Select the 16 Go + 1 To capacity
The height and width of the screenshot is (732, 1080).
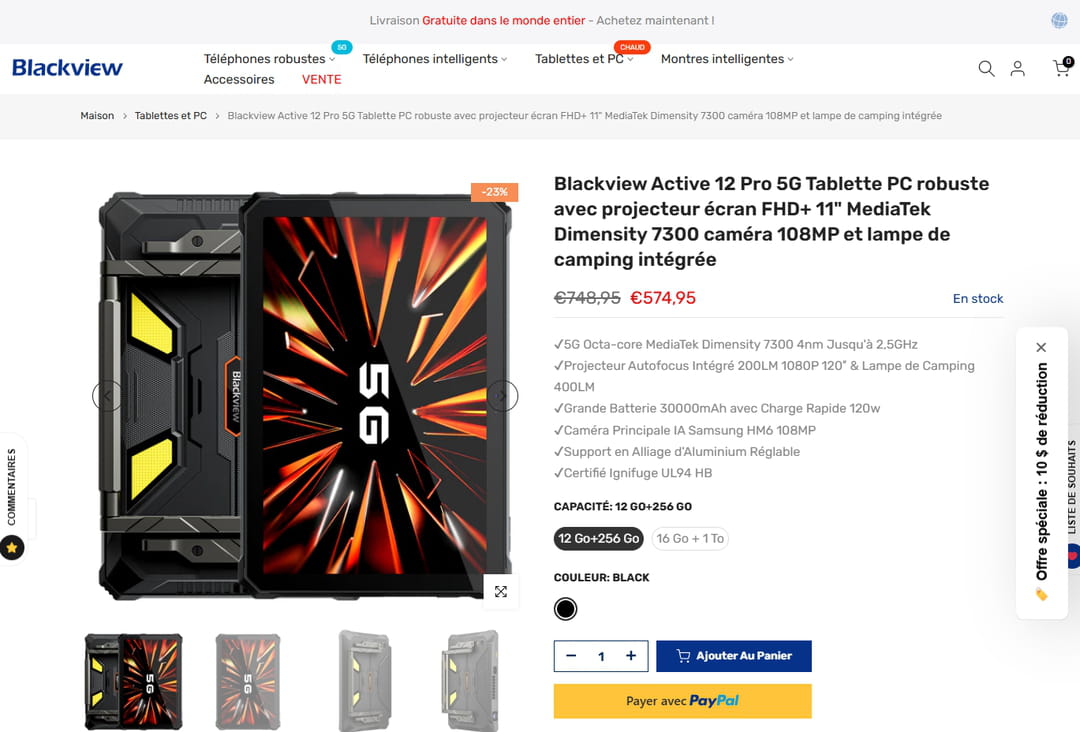(x=690, y=538)
